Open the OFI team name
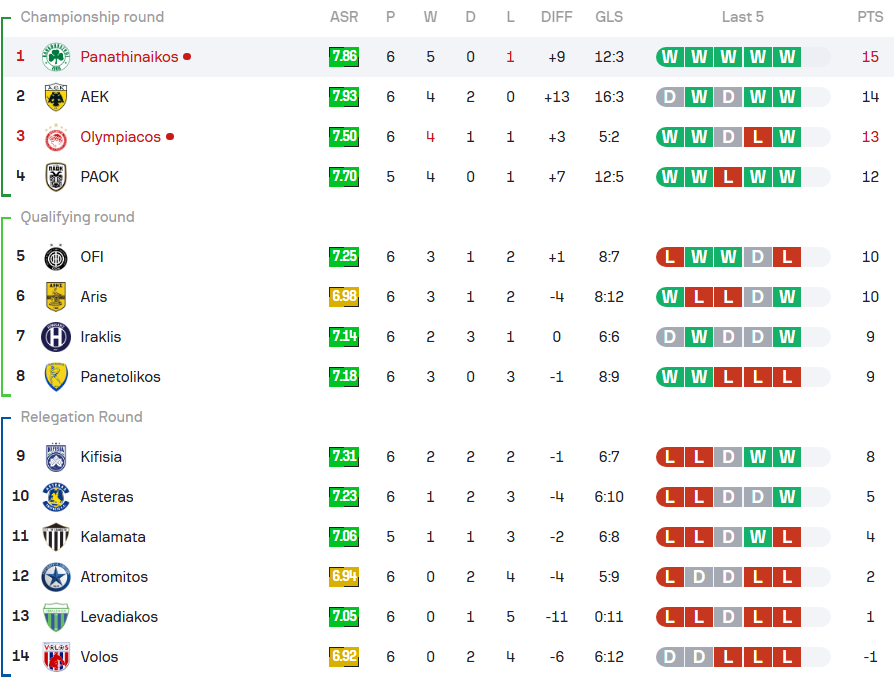The width and height of the screenshot is (894, 687). pyautogui.click(x=92, y=257)
